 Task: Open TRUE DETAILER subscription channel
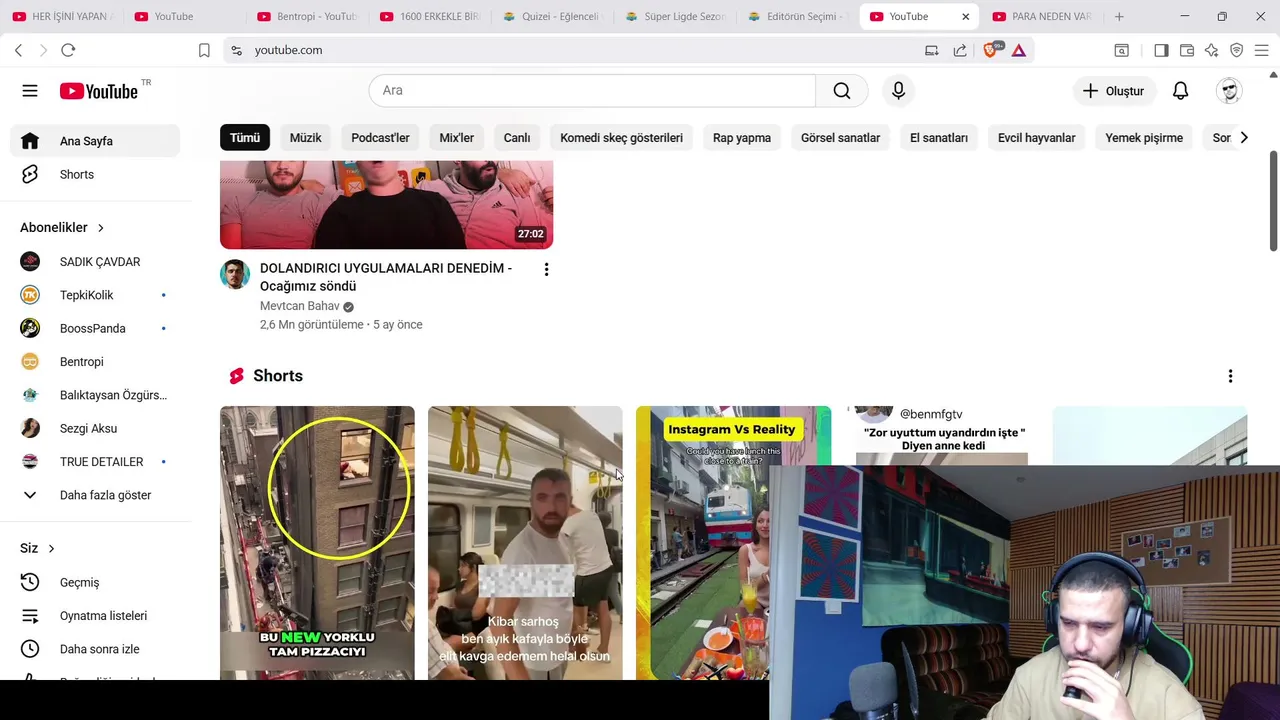(x=96, y=462)
